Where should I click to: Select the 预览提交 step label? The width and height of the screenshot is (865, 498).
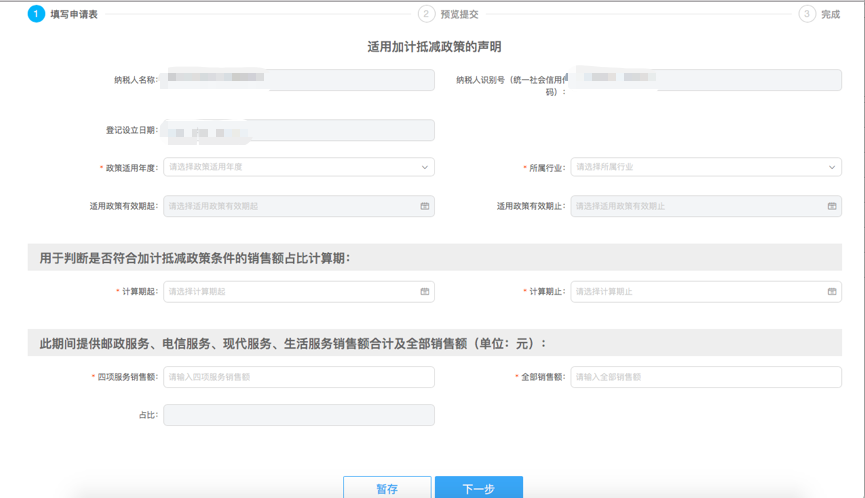pyautogui.click(x=459, y=15)
